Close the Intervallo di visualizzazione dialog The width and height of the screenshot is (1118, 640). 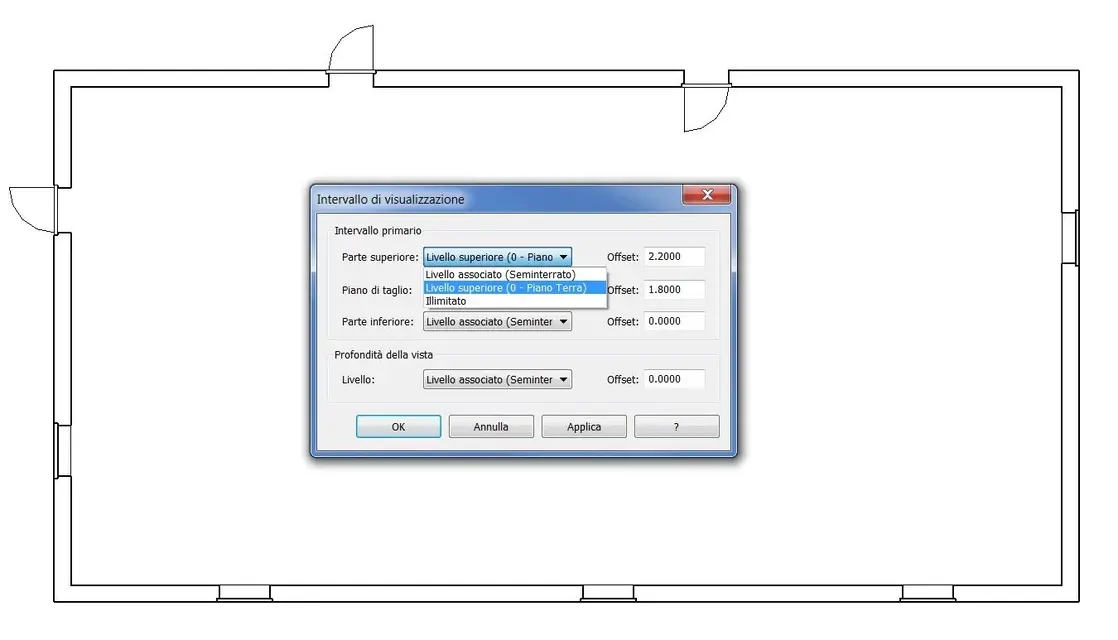click(706, 195)
